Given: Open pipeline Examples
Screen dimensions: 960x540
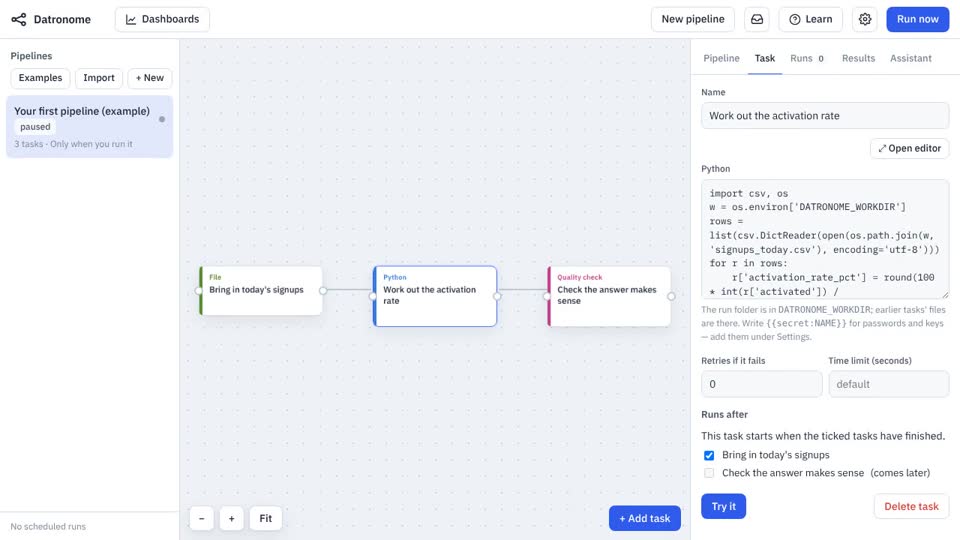Looking at the screenshot, I should pos(40,78).
